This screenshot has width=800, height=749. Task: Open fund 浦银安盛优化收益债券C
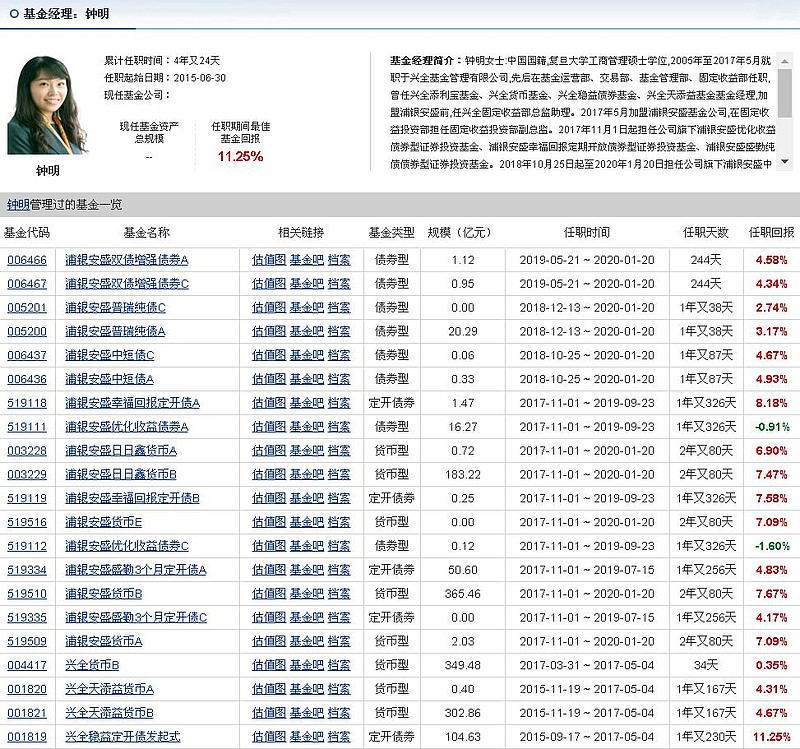tap(127, 546)
